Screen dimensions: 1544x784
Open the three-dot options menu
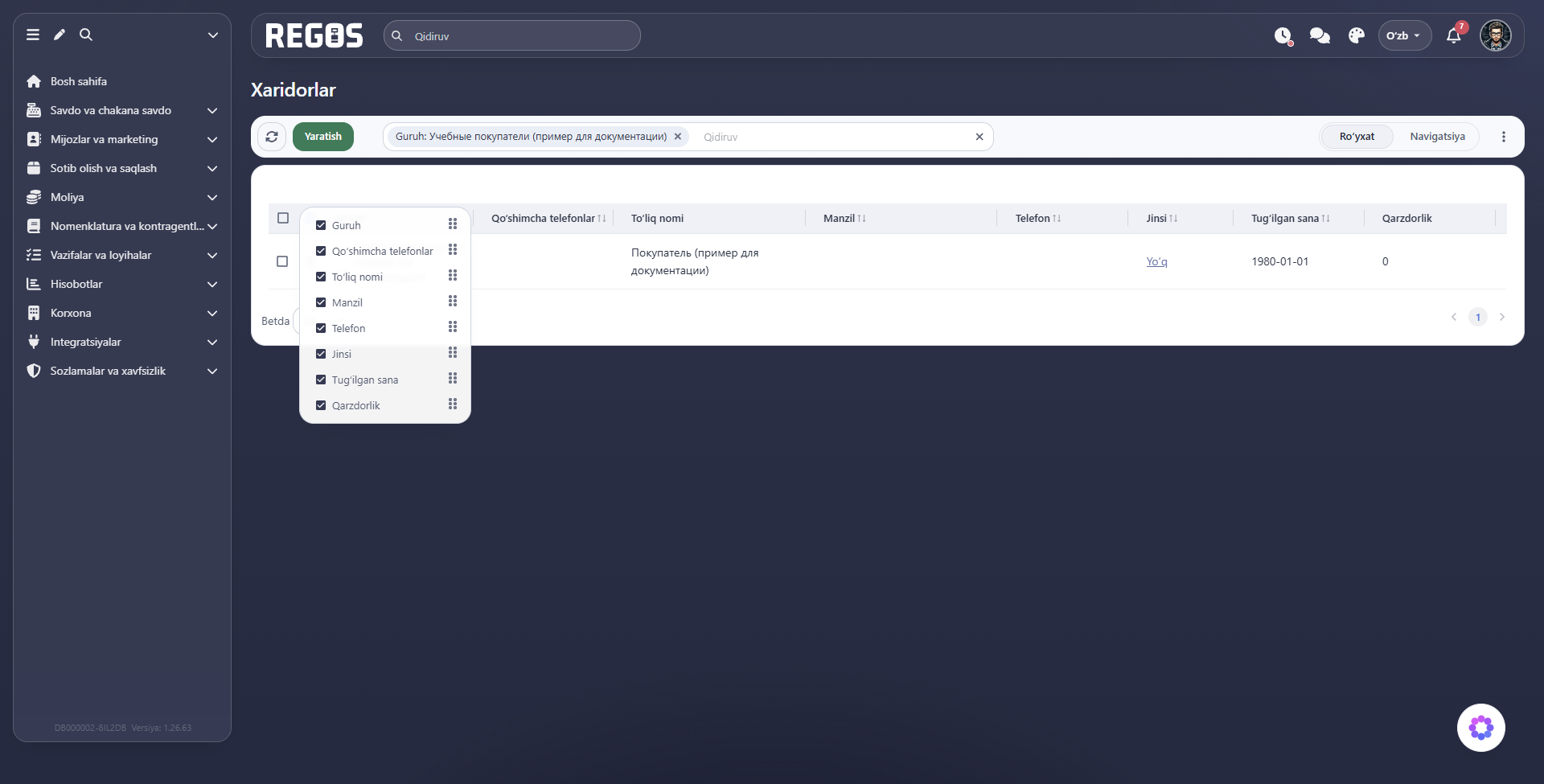(x=1504, y=137)
